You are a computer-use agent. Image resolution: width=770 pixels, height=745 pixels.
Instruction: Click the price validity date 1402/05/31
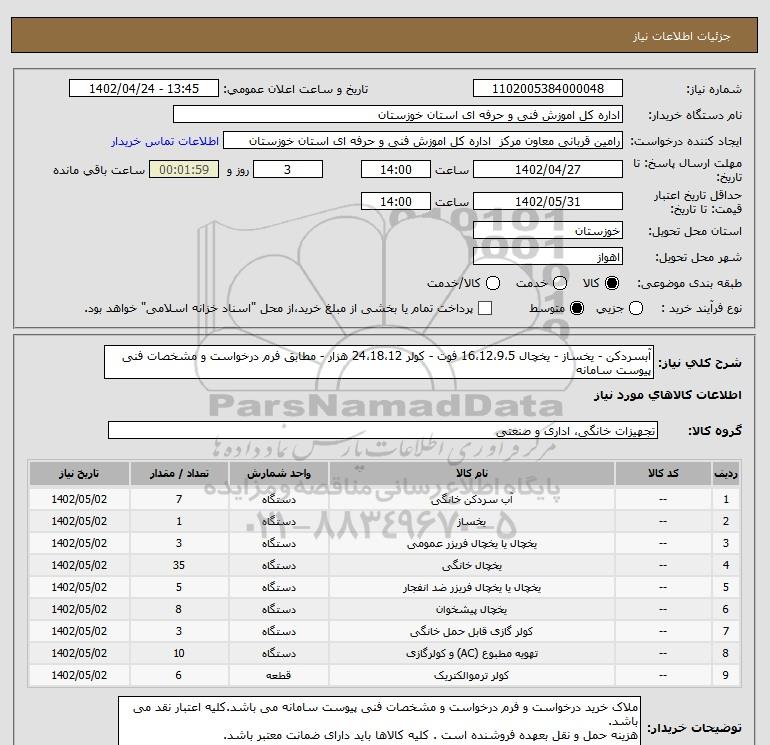click(x=548, y=201)
